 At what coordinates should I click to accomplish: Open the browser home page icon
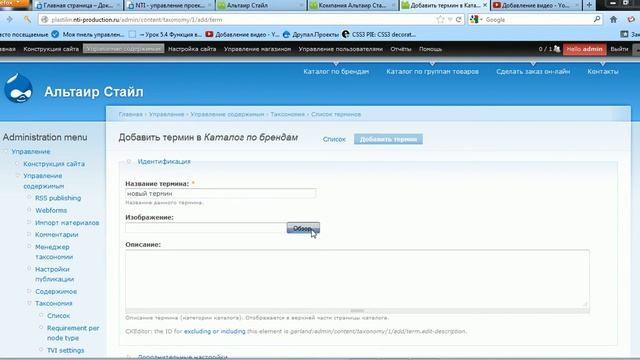coord(613,19)
